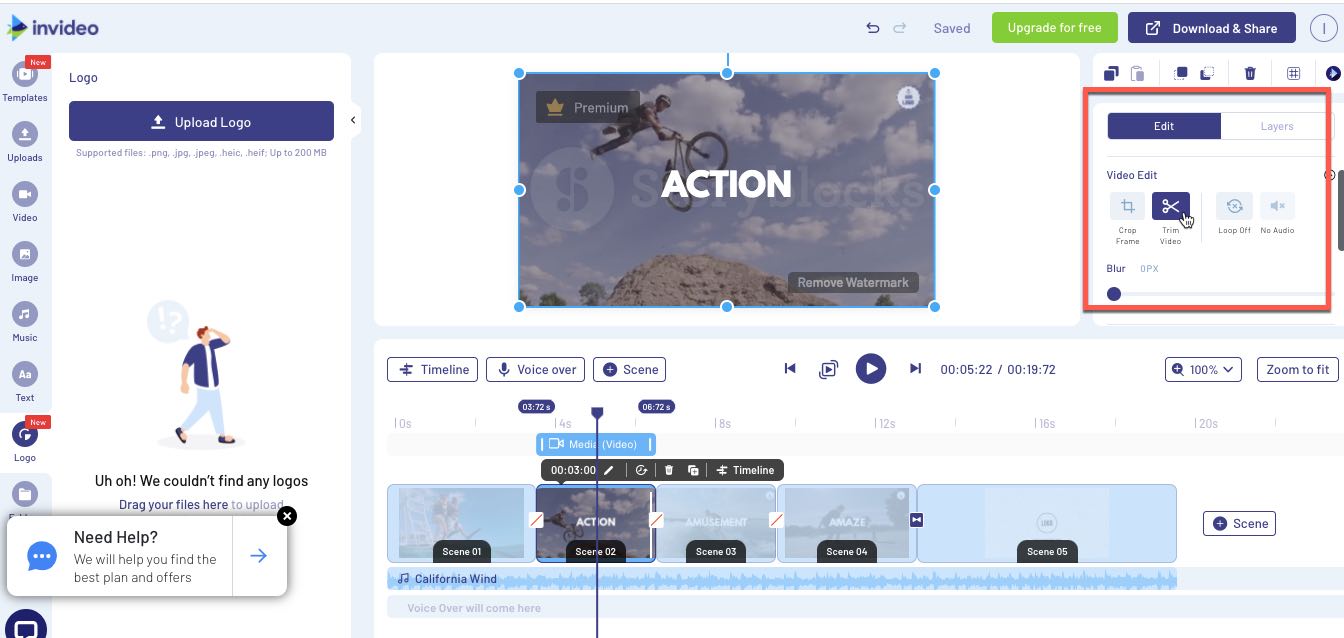Play the video preview
The image size is (1344, 638).
[871, 369]
